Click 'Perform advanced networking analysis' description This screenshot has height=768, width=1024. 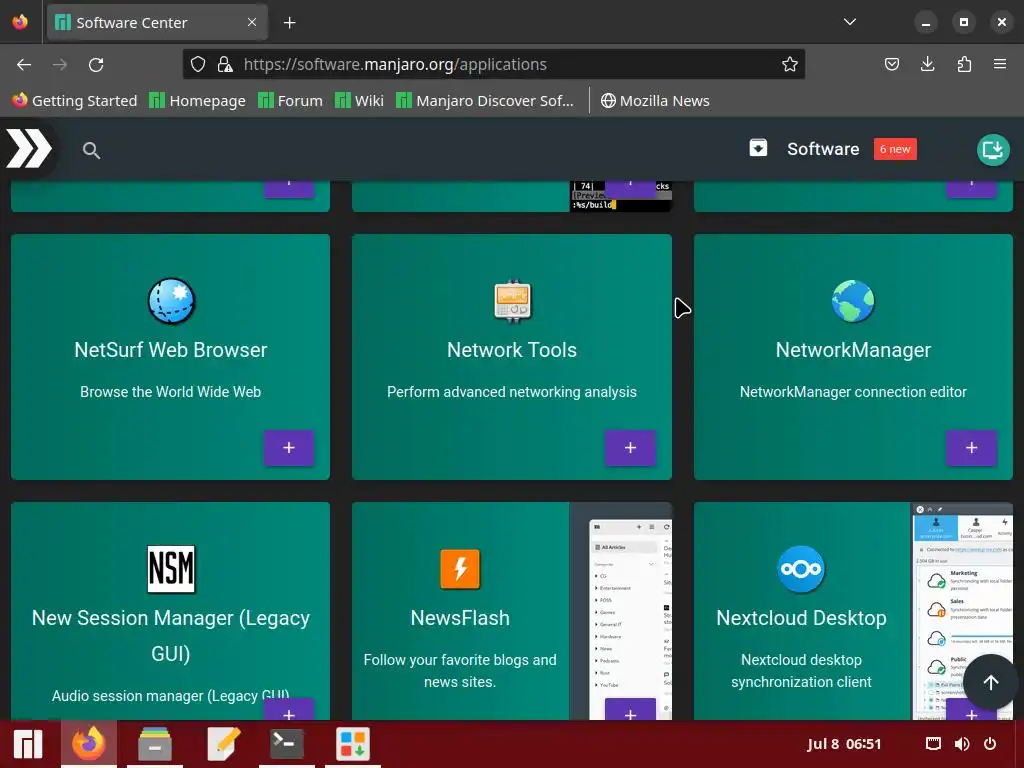[512, 392]
